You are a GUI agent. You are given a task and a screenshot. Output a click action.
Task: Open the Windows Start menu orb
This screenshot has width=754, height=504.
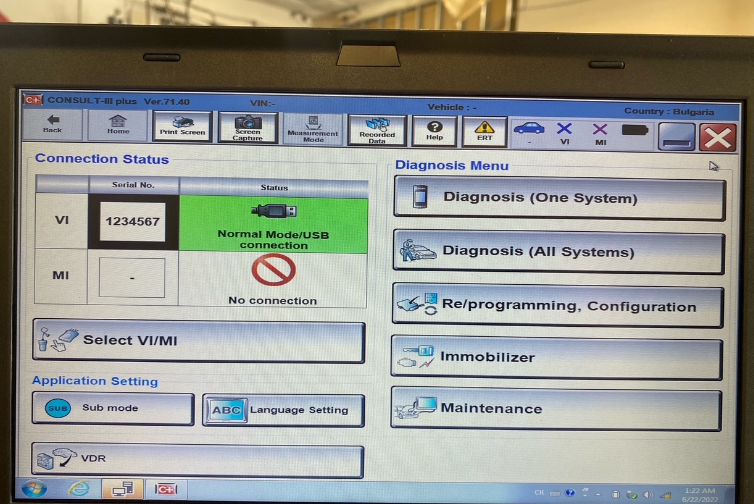(34, 489)
